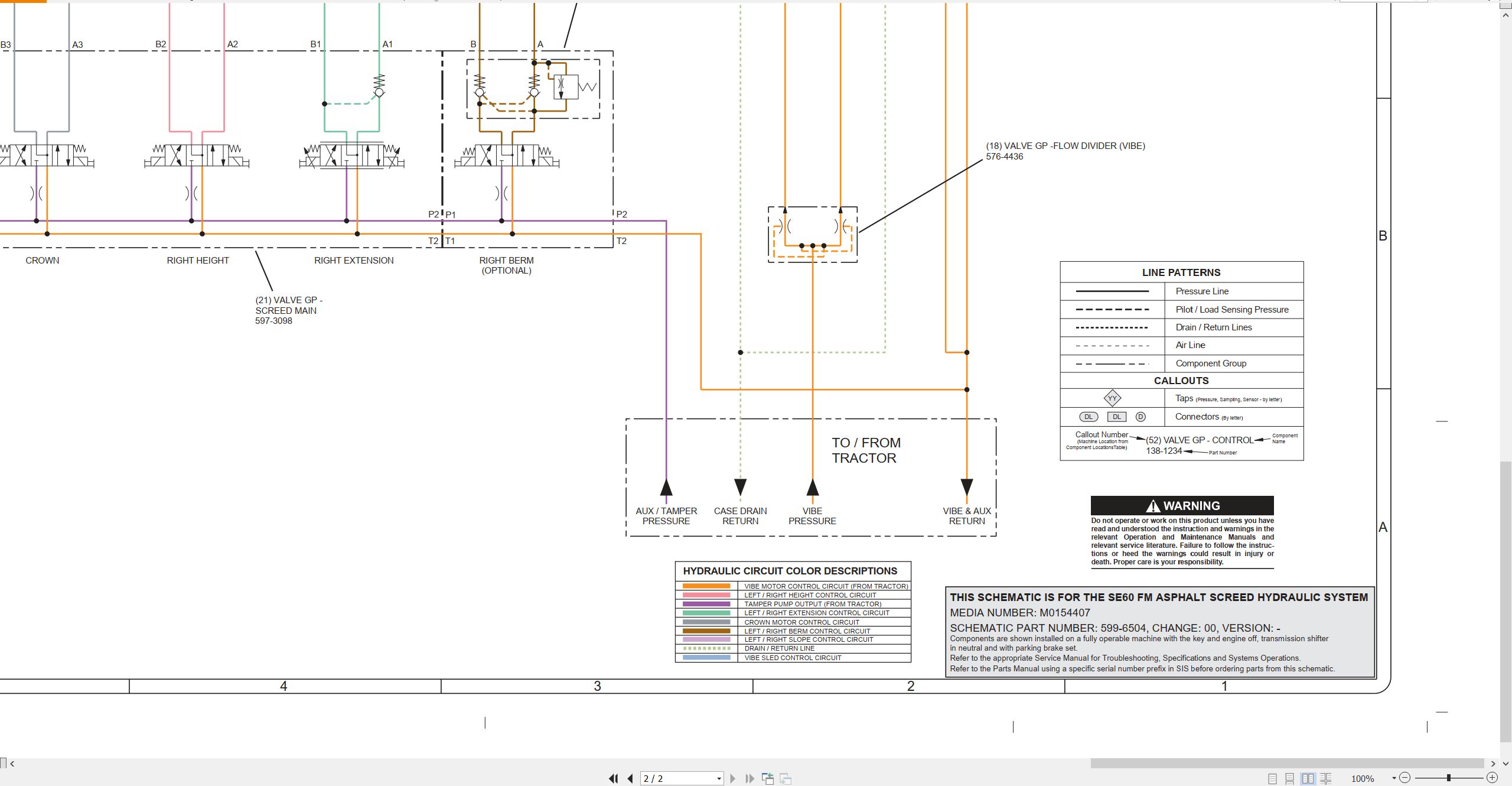This screenshot has height=786, width=1512.
Task: Switch to single page view
Action: point(1272,778)
